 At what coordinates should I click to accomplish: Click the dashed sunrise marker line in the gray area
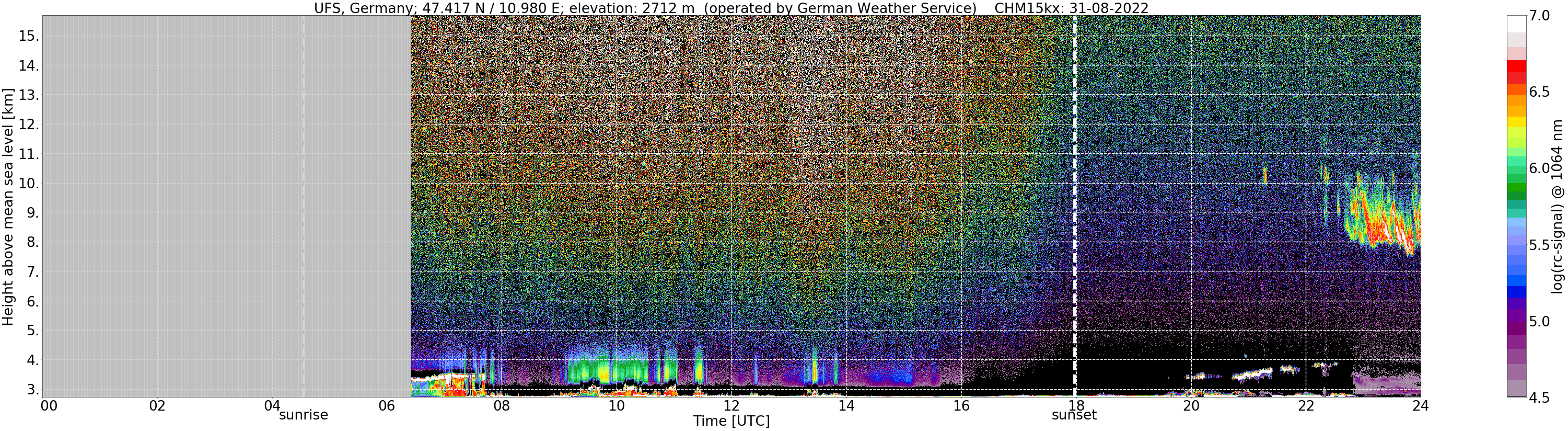click(303, 206)
